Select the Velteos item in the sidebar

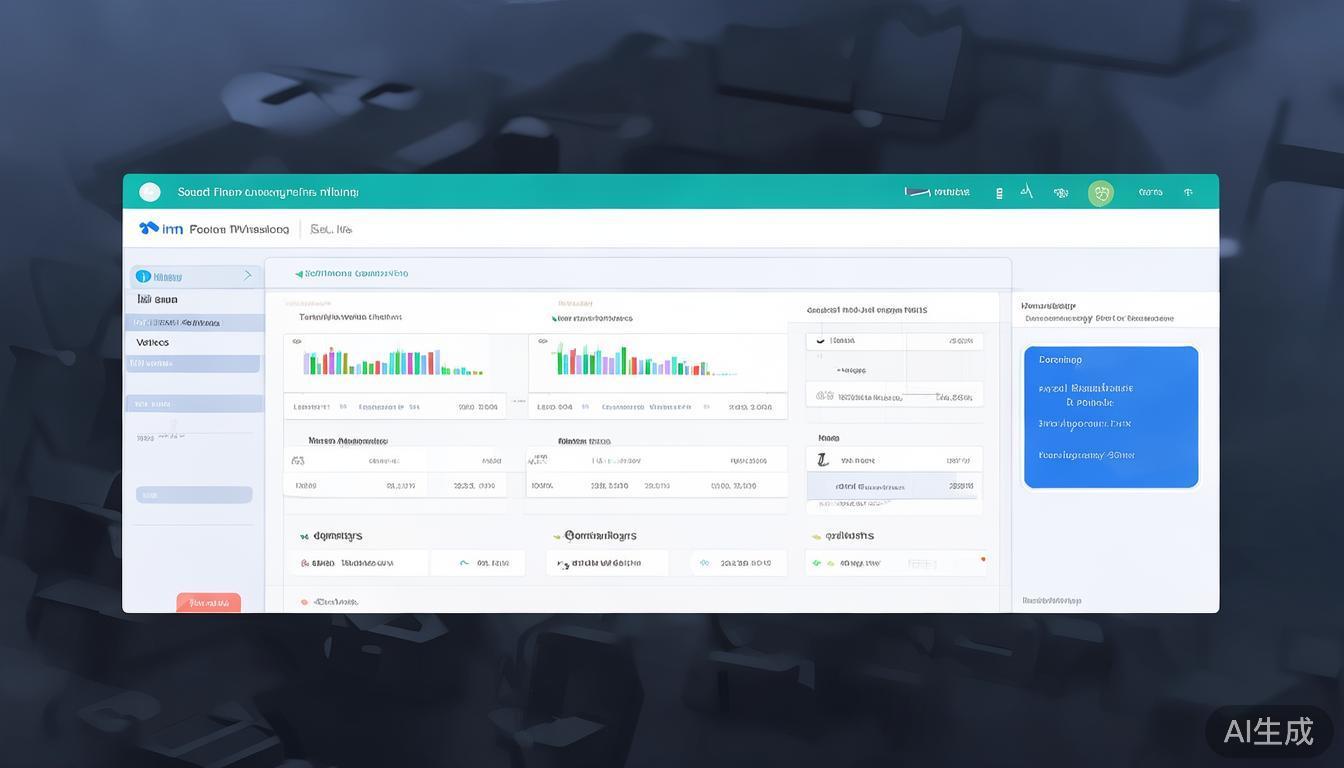pyautogui.click(x=153, y=342)
